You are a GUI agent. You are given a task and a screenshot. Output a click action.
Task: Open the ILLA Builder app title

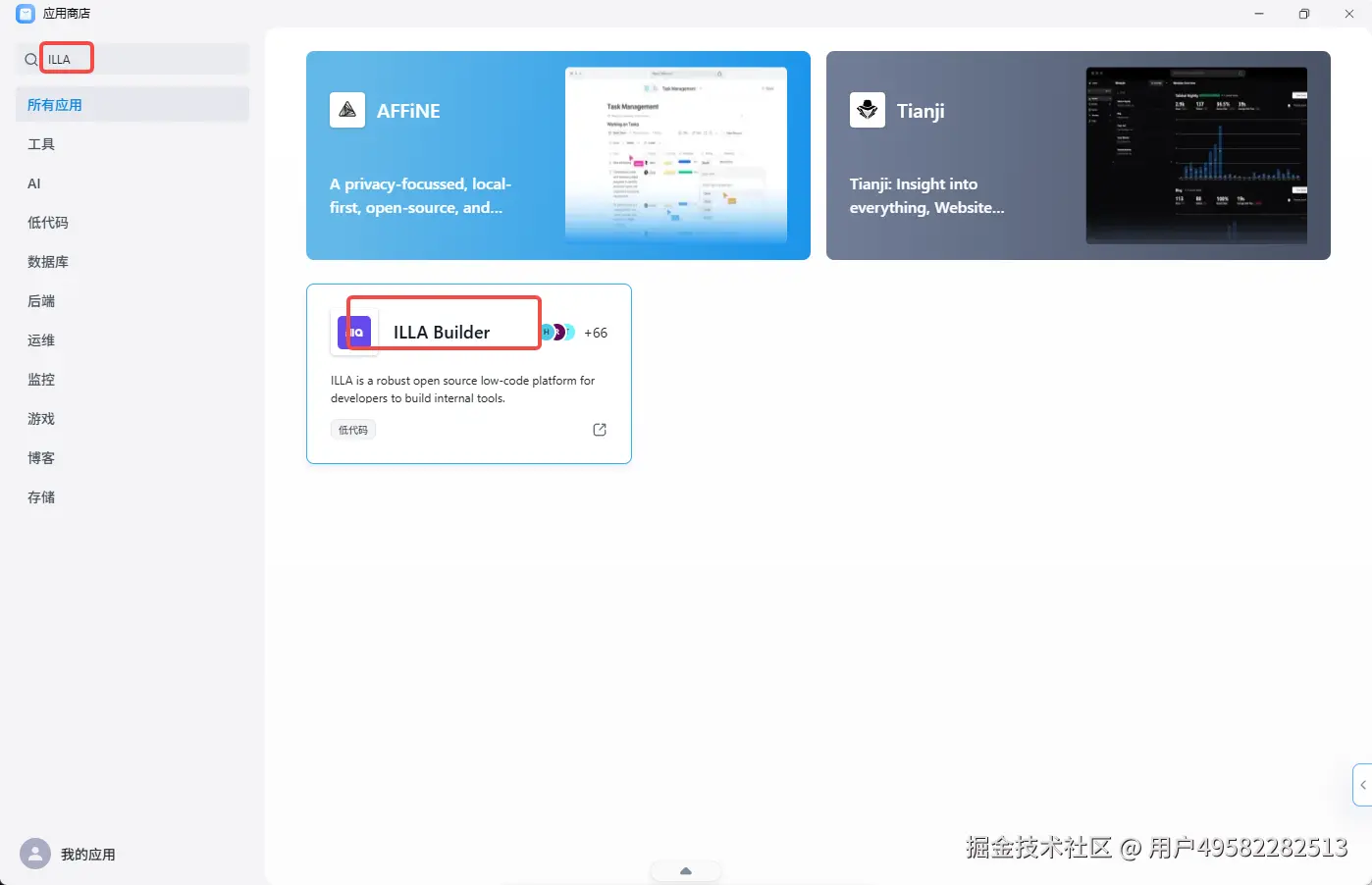pyautogui.click(x=442, y=333)
